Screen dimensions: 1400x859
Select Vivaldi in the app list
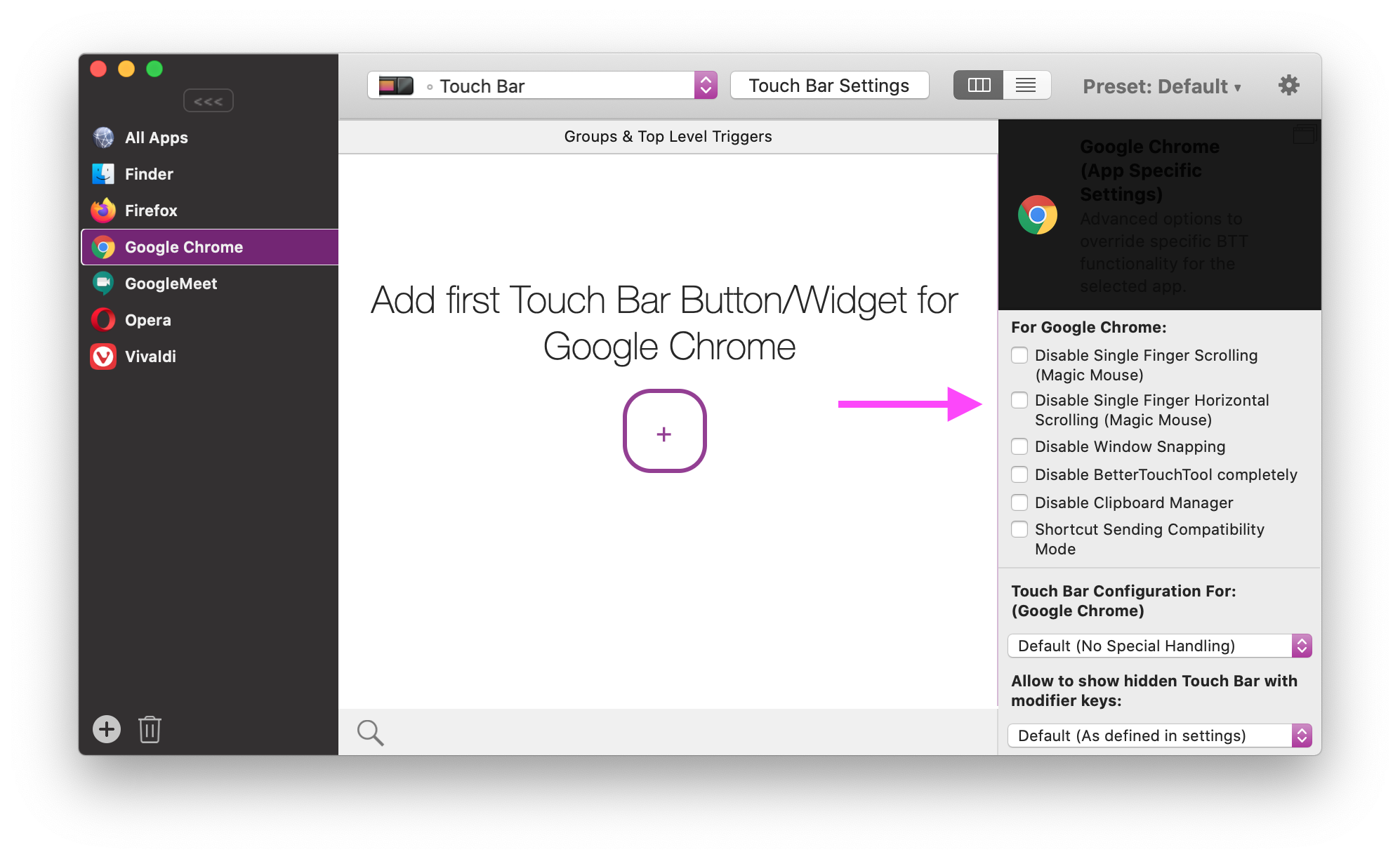209,357
